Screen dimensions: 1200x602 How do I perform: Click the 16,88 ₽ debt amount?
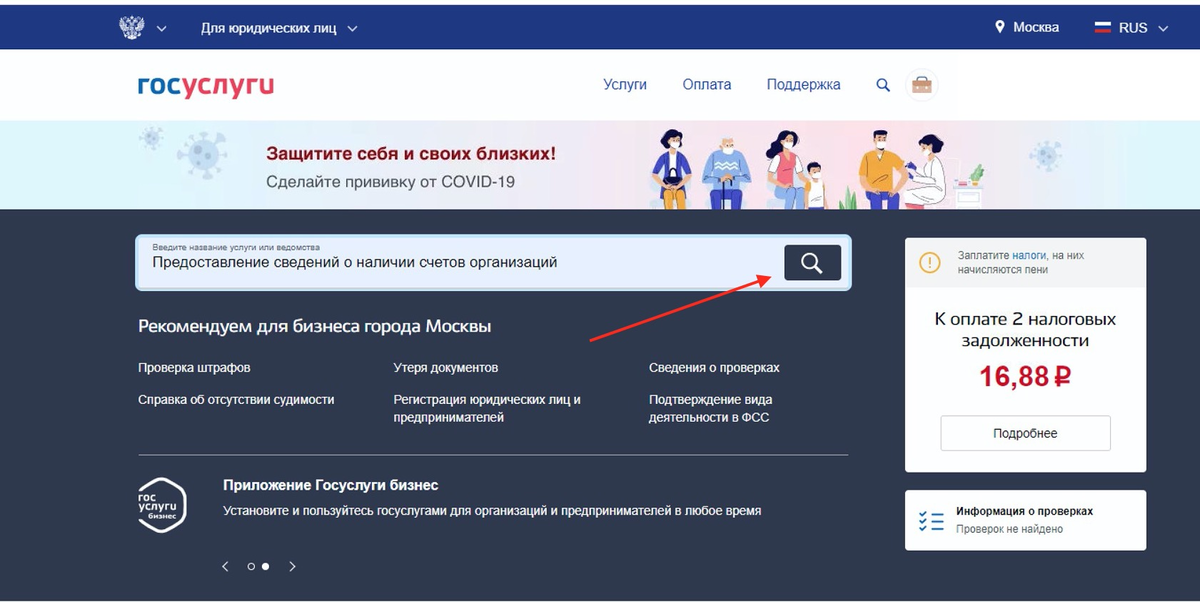click(1025, 377)
